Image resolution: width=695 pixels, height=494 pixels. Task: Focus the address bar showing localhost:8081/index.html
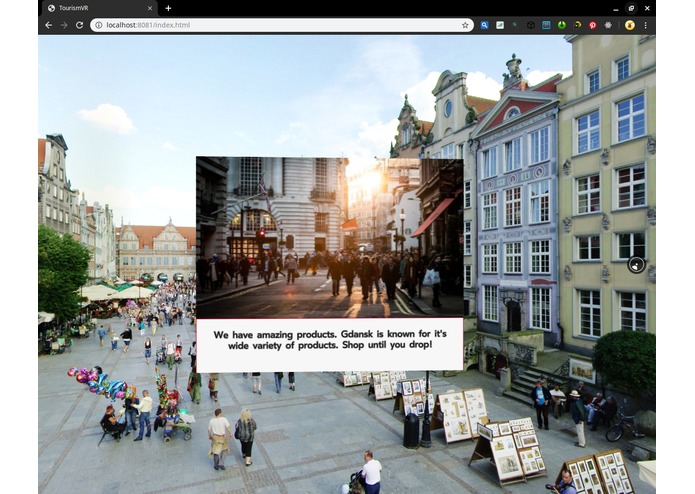(x=281, y=25)
